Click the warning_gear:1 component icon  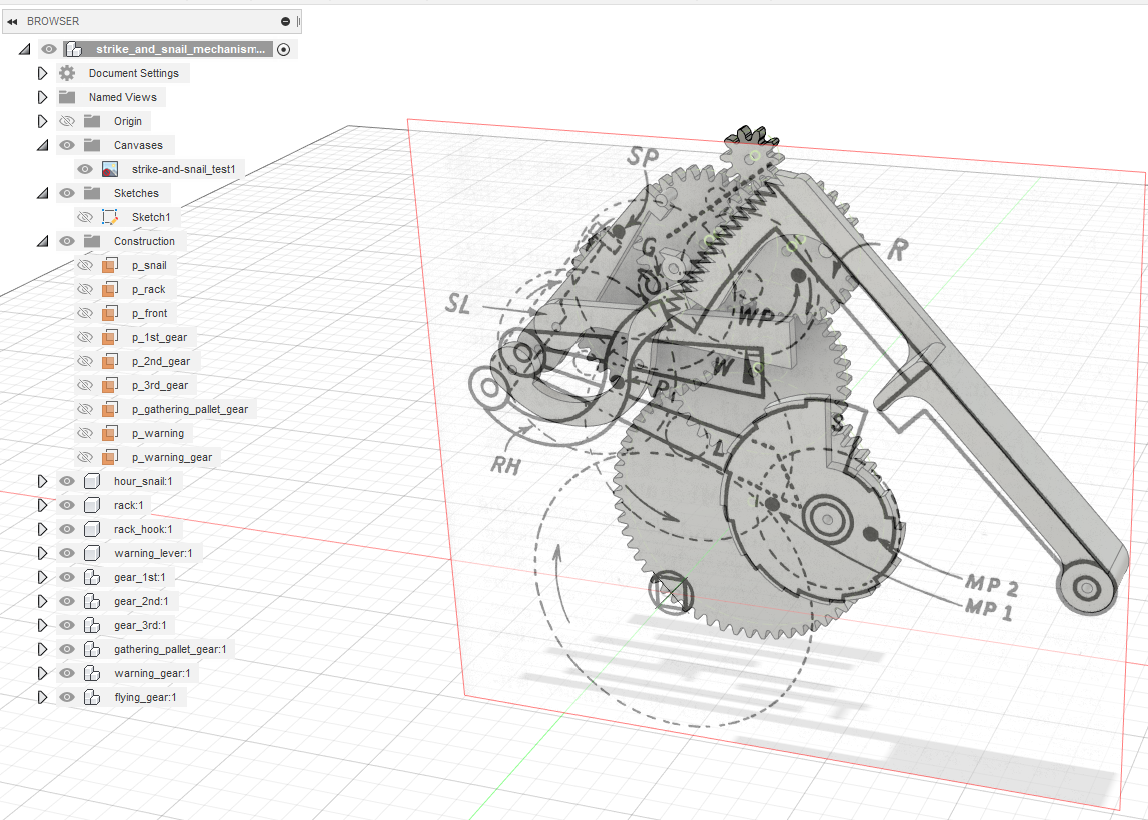pyautogui.click(x=92, y=674)
